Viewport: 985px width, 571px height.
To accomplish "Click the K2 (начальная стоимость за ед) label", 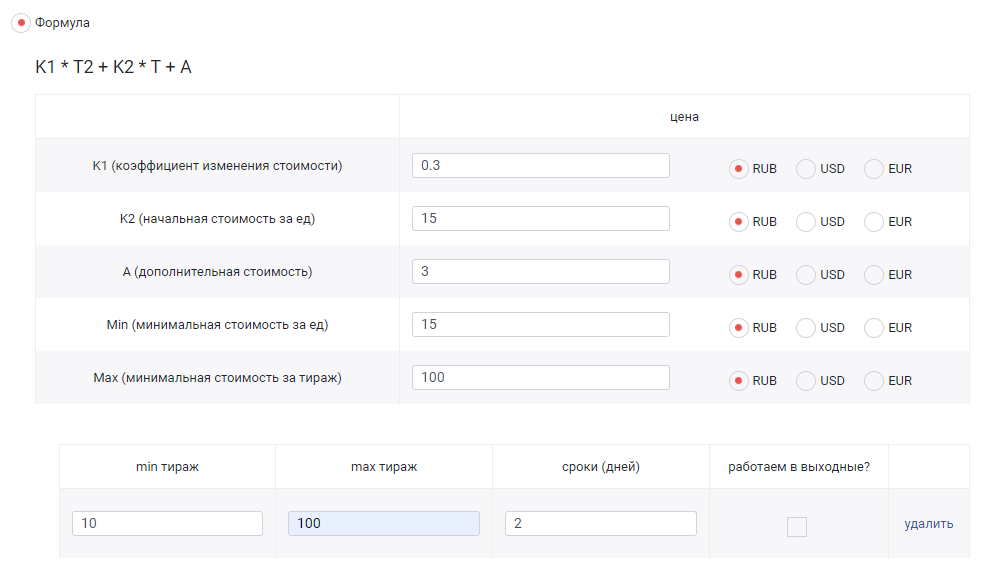I will click(x=217, y=219).
